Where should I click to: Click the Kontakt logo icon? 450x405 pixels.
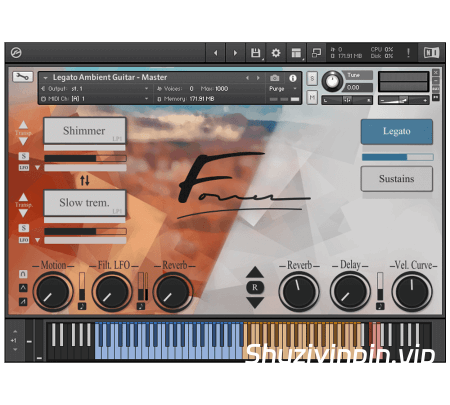click(x=16, y=53)
